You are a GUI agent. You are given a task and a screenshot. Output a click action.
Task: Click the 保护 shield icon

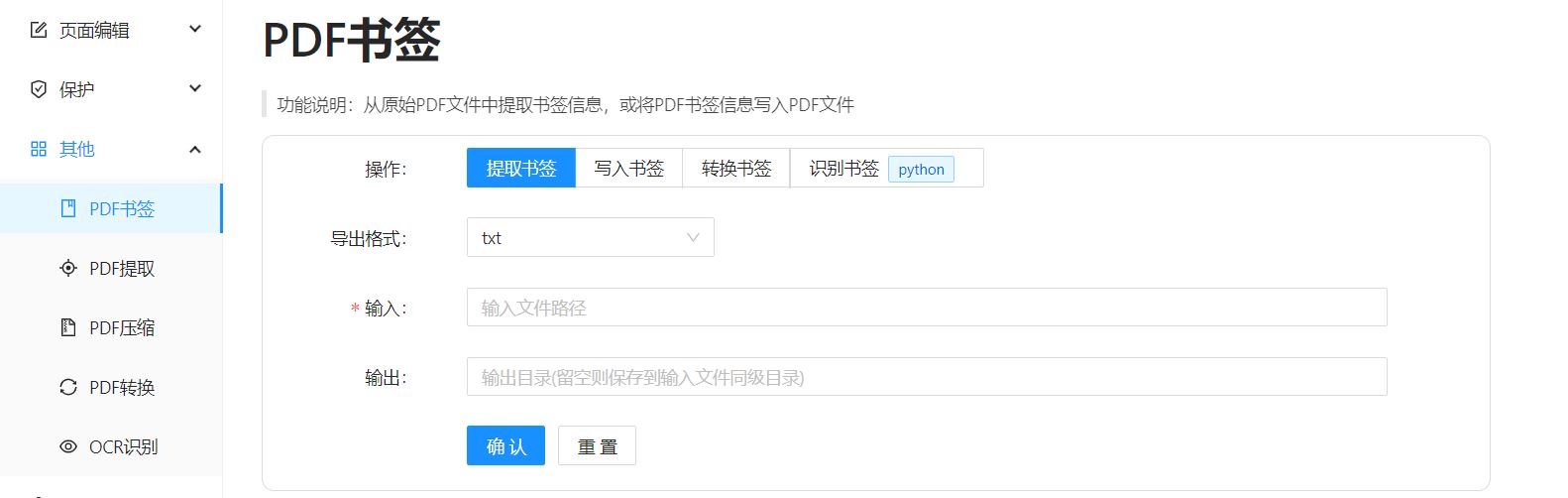(x=39, y=89)
